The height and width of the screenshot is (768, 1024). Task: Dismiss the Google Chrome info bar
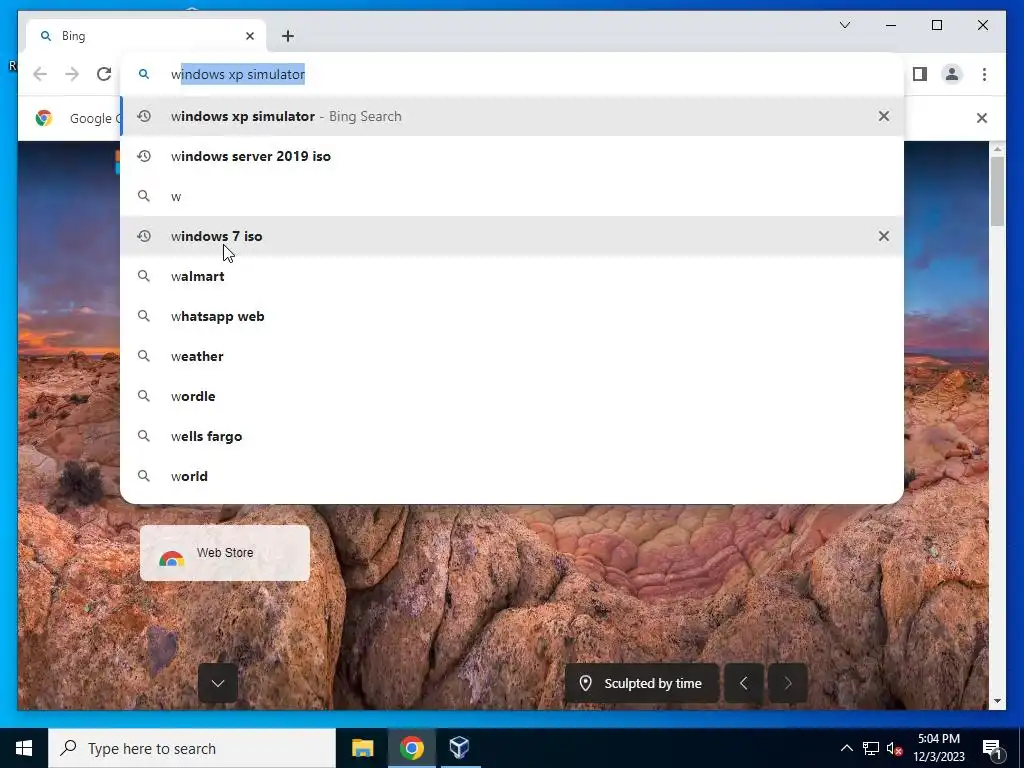(981, 118)
